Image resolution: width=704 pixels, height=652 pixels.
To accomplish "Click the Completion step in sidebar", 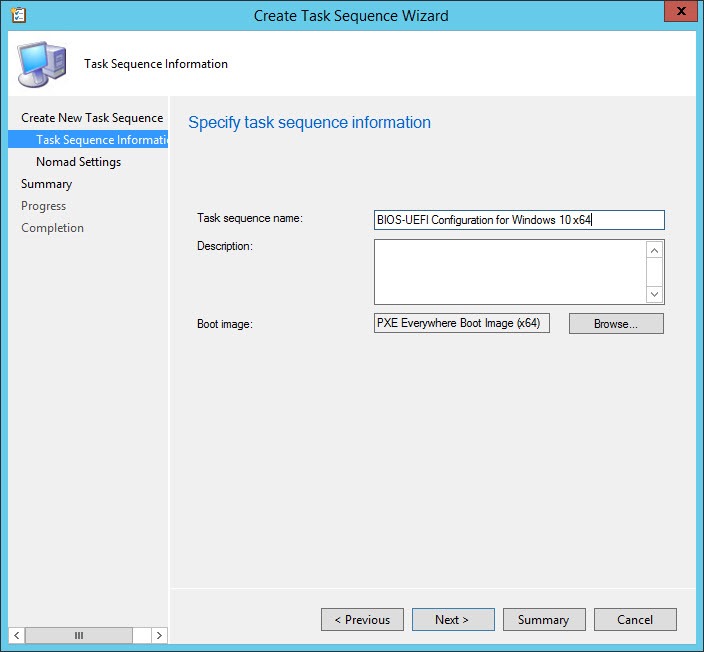I will click(x=52, y=228).
